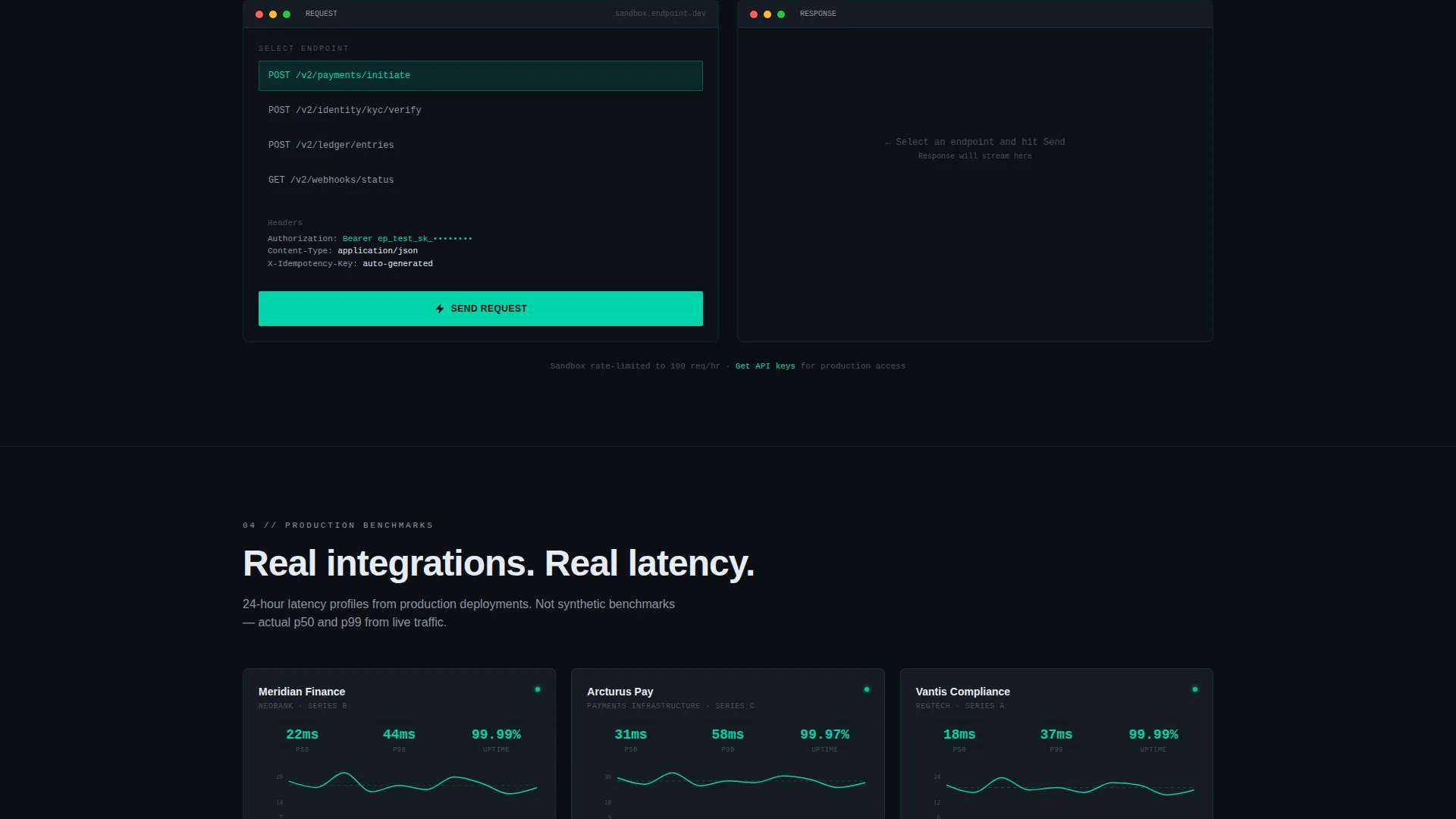
Task: Click the 31ms P50 value for Arcturus
Action: 630,735
